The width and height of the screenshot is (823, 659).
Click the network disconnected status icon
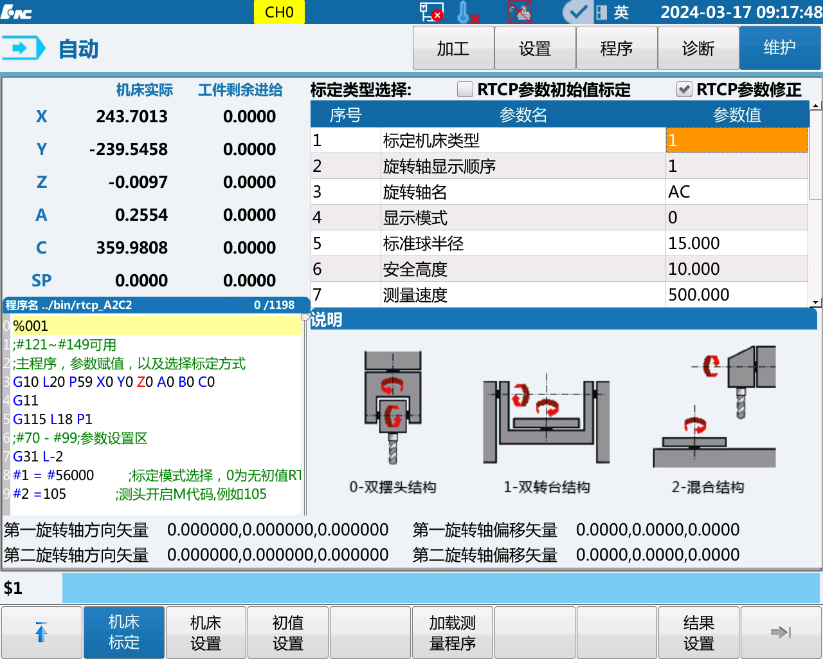[x=431, y=12]
